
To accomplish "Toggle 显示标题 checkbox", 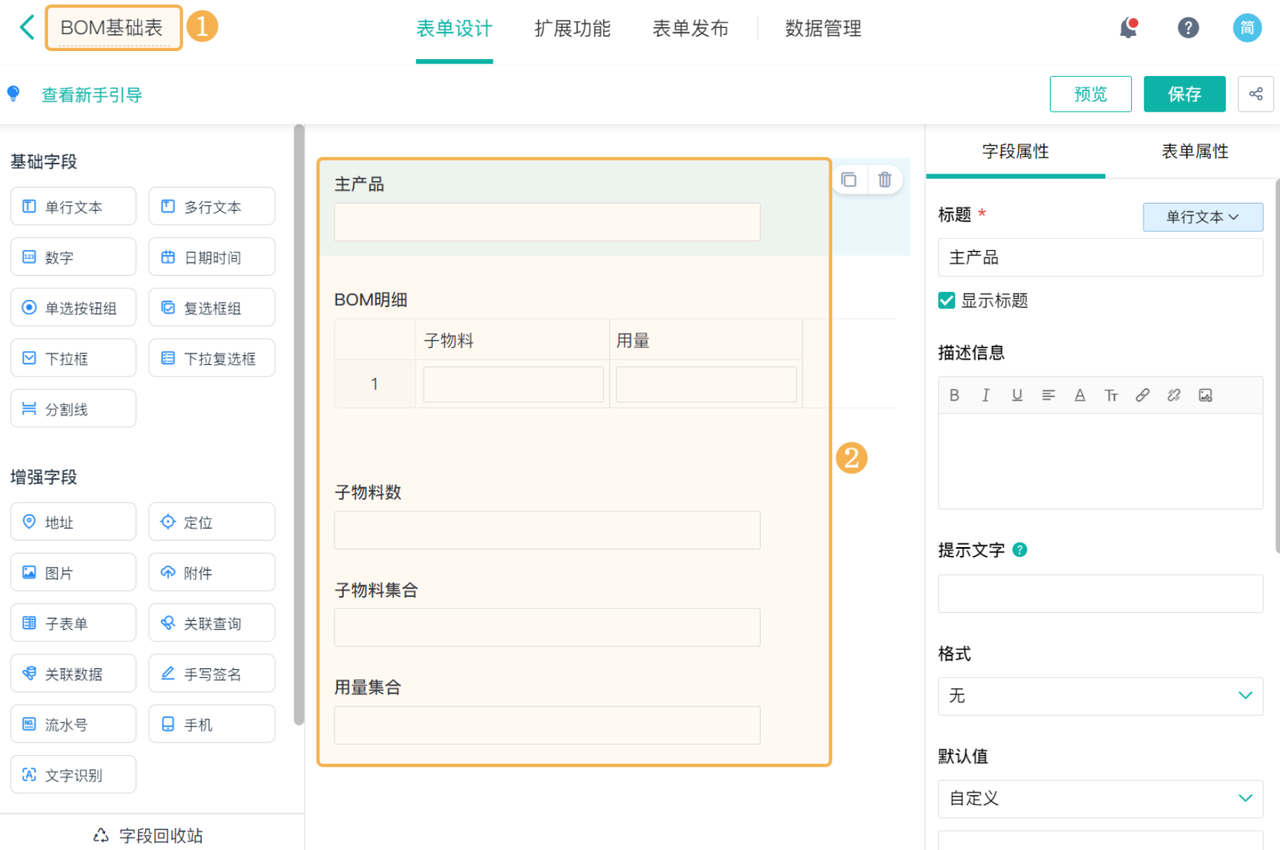I will point(946,300).
